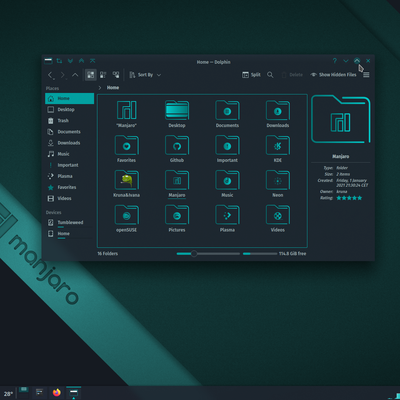Click the 28° weather widget on taskbar
Viewport: 400px width, 400px height.
[x=8, y=394]
